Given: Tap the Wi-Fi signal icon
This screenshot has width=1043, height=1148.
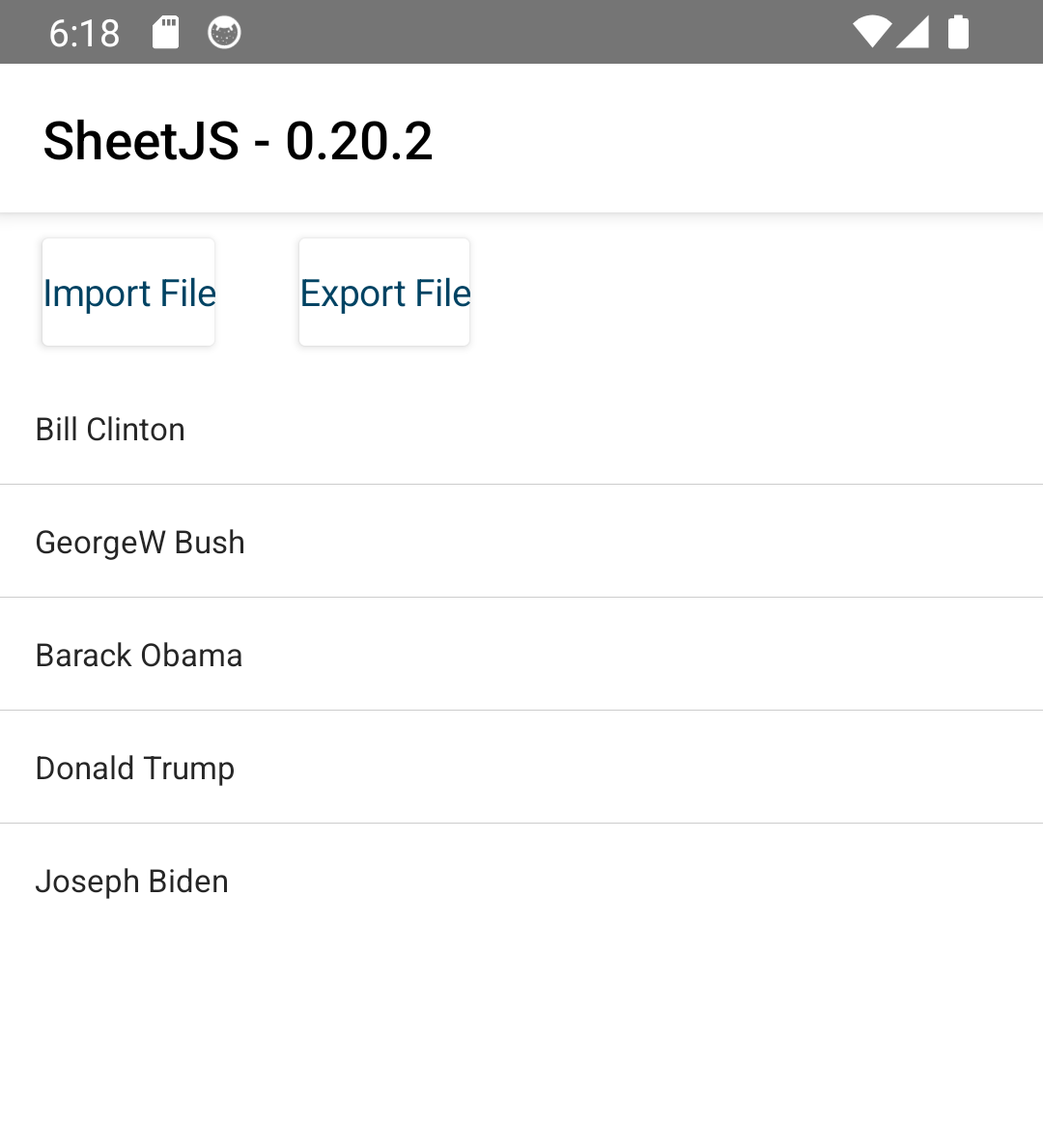Looking at the screenshot, I should [x=872, y=33].
